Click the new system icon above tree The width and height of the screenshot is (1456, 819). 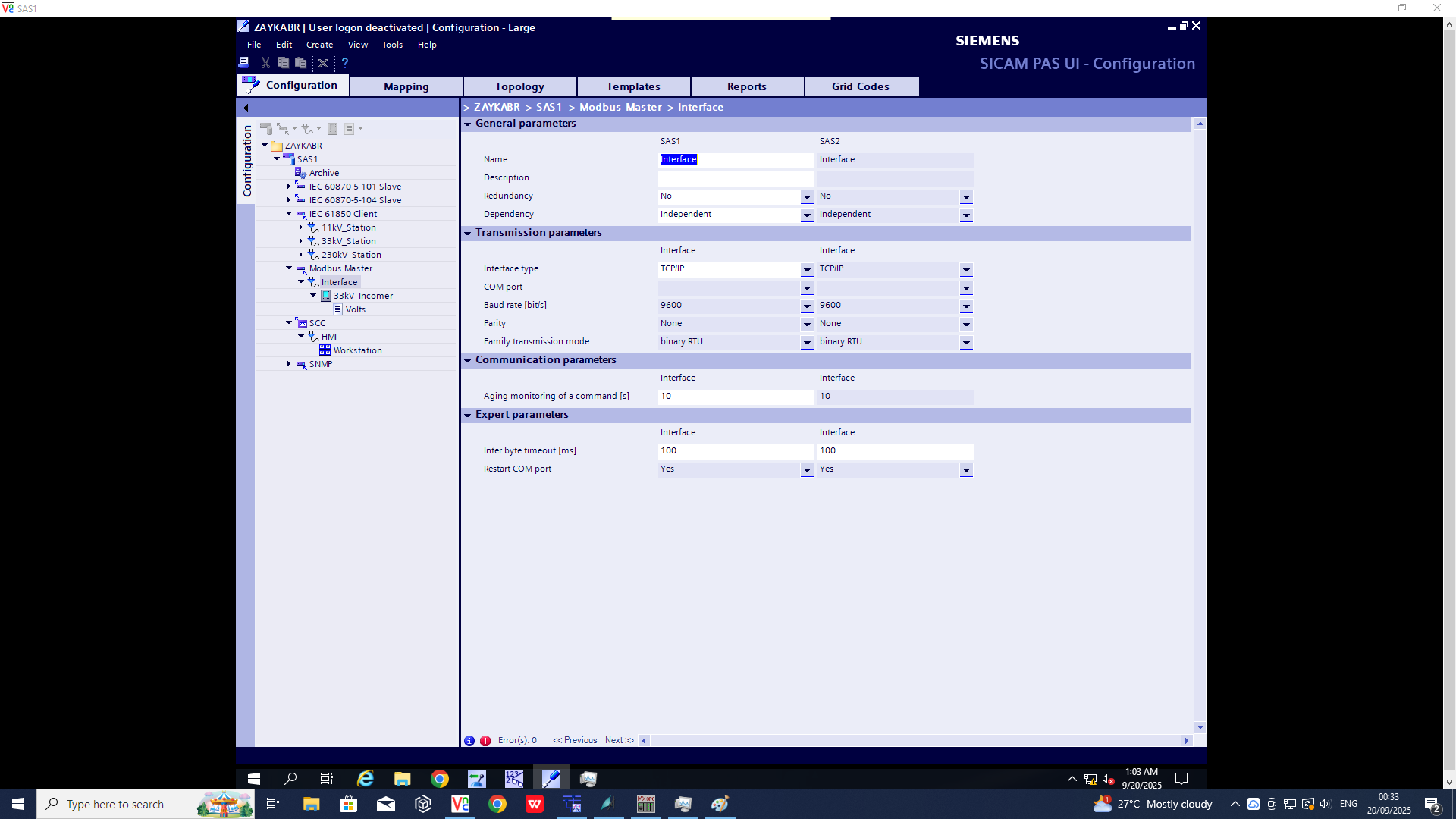click(x=265, y=129)
